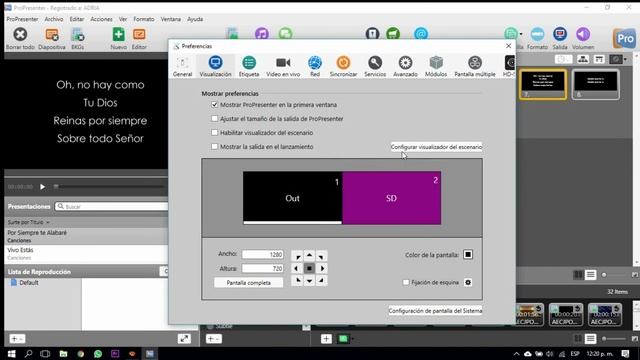Open WhatsApp from the taskbar

click(98, 353)
